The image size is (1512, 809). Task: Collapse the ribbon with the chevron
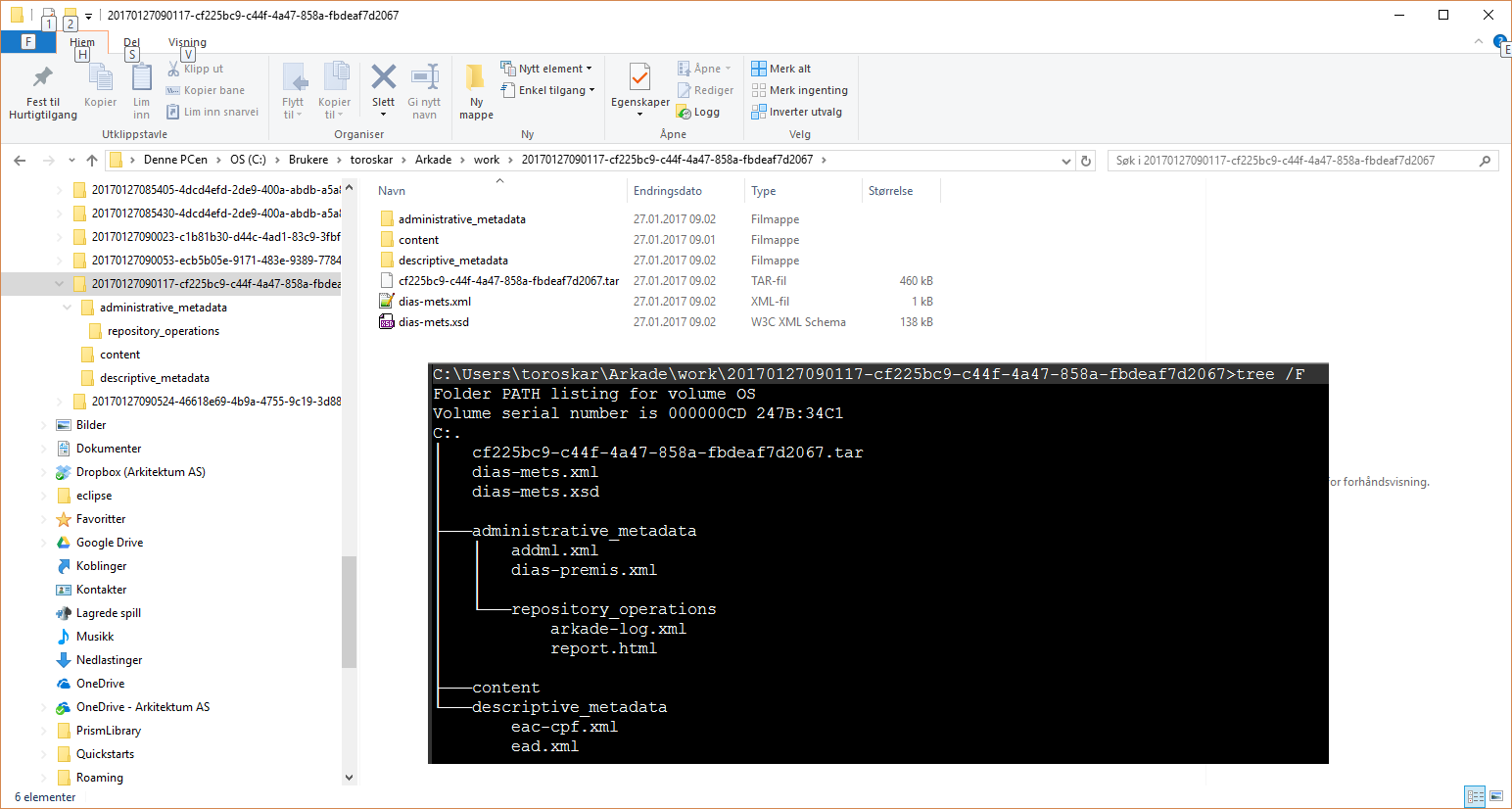click(x=1479, y=41)
